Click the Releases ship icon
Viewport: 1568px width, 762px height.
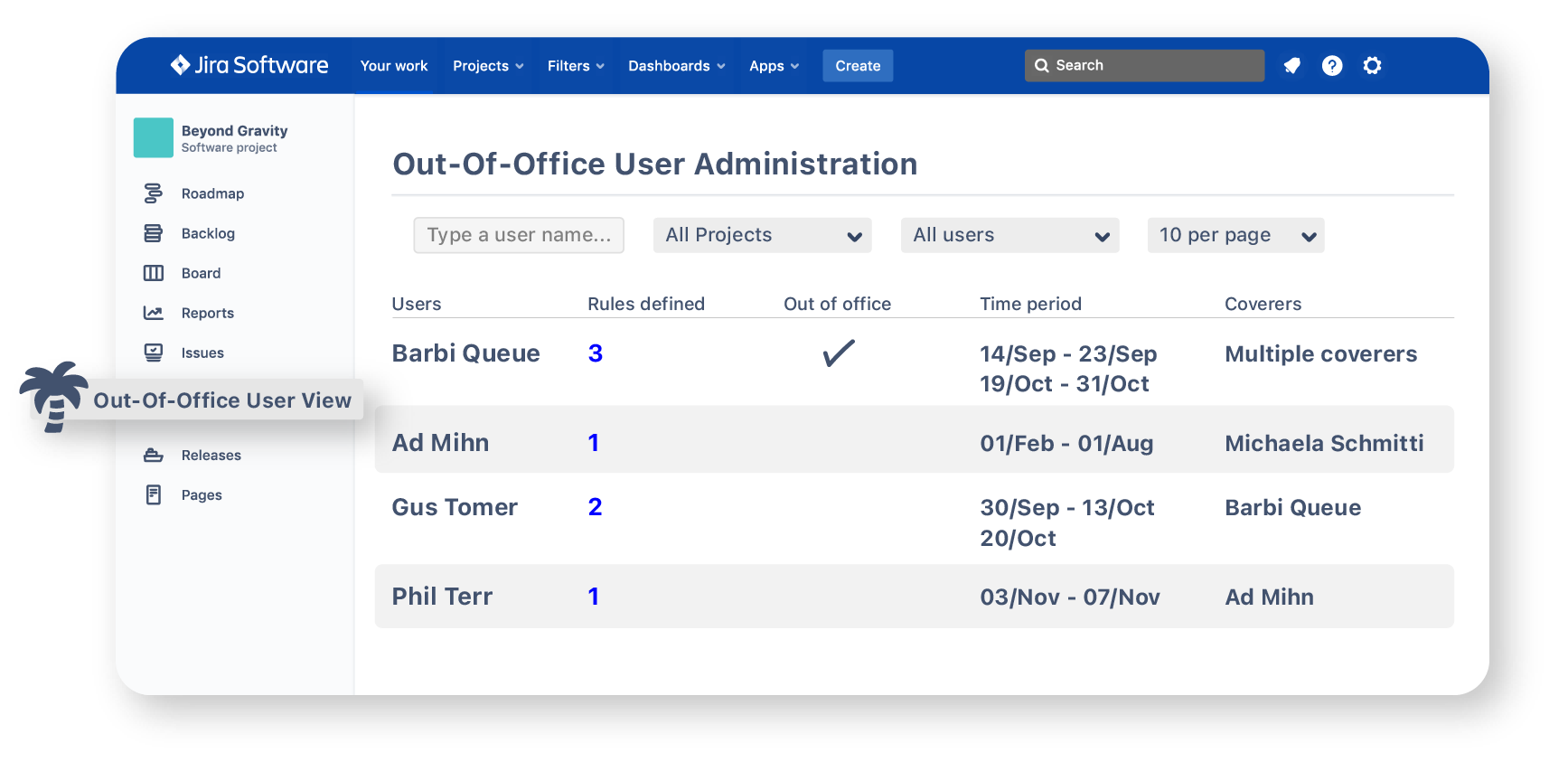click(154, 455)
